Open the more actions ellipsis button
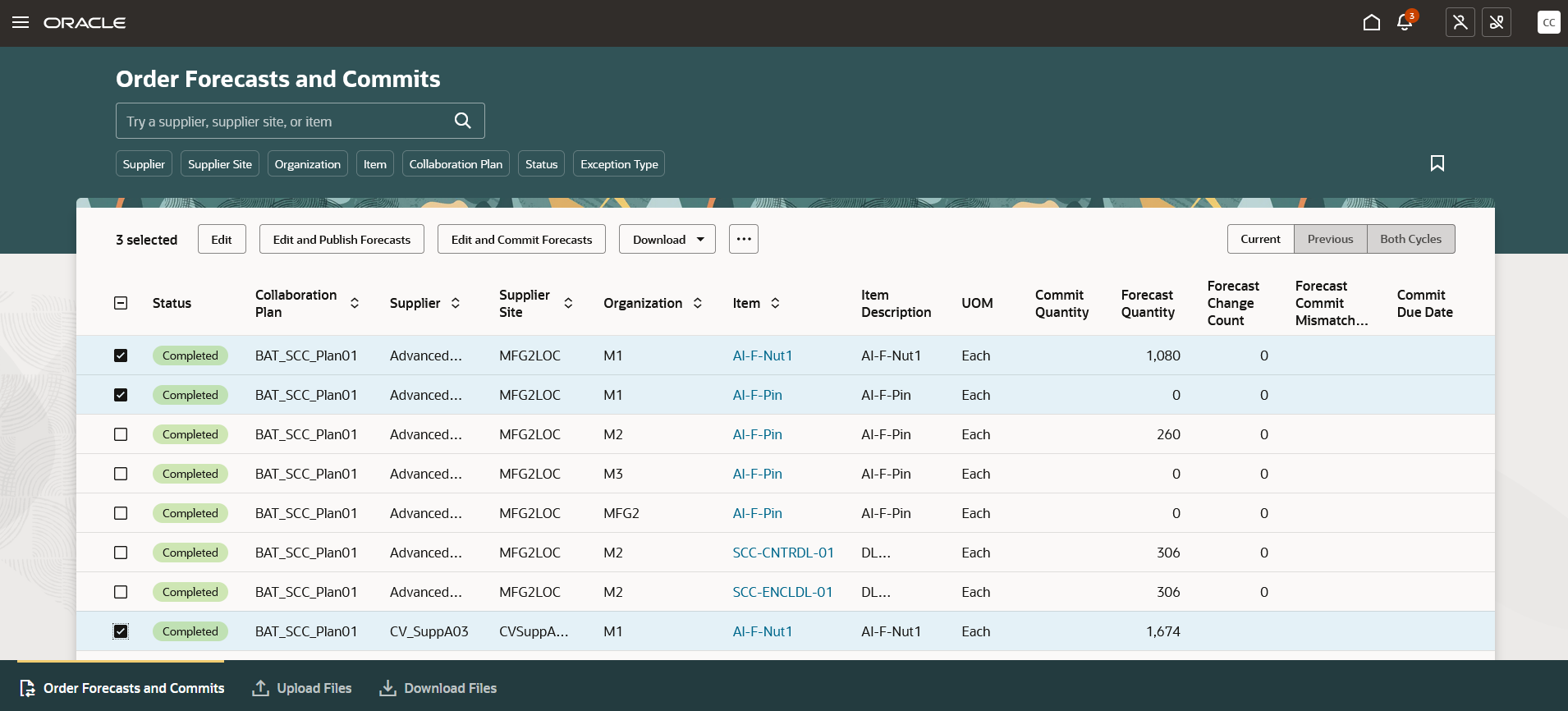The height and width of the screenshot is (711, 1568). click(x=744, y=239)
